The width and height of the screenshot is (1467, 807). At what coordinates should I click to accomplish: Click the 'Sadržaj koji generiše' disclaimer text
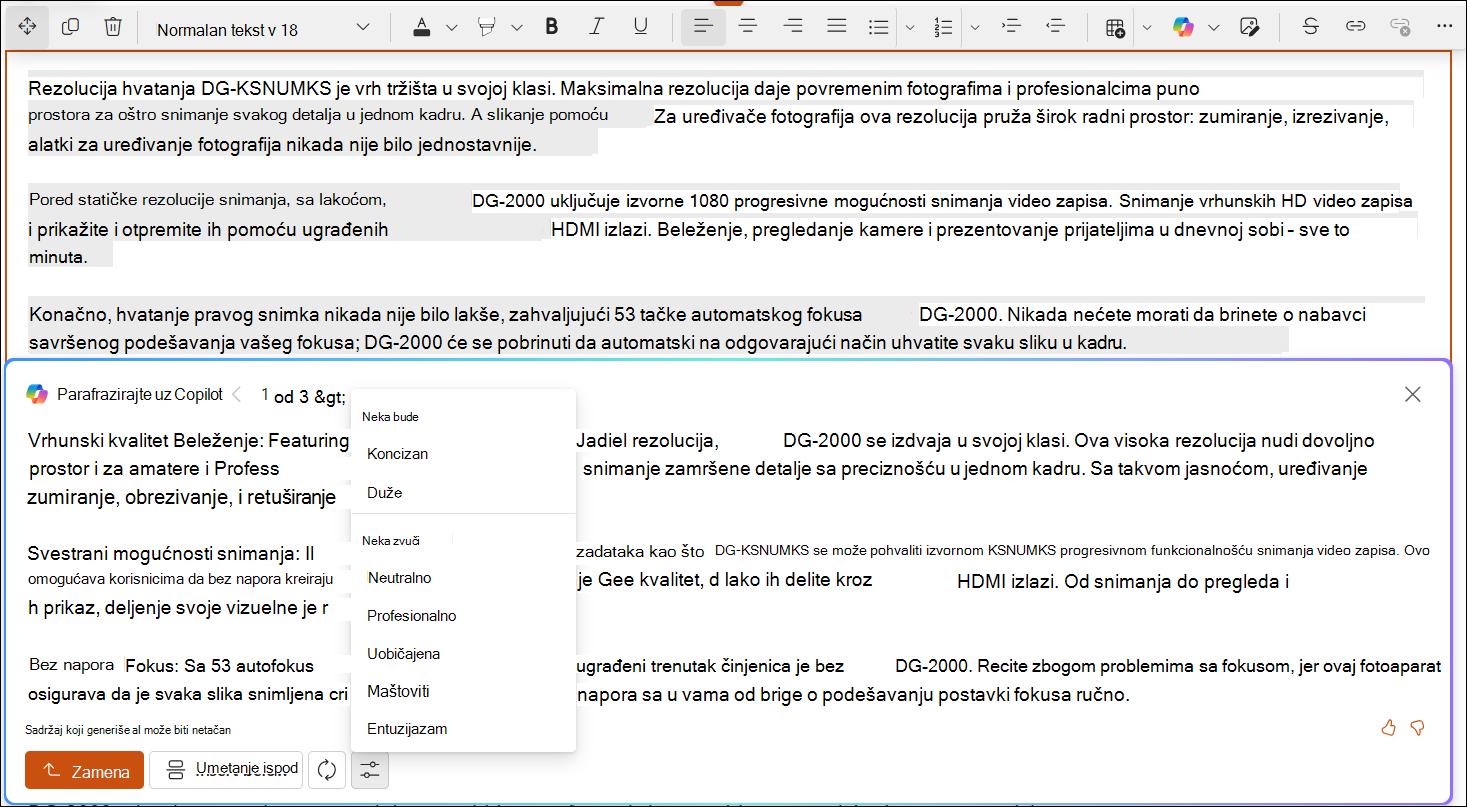click(x=130, y=730)
